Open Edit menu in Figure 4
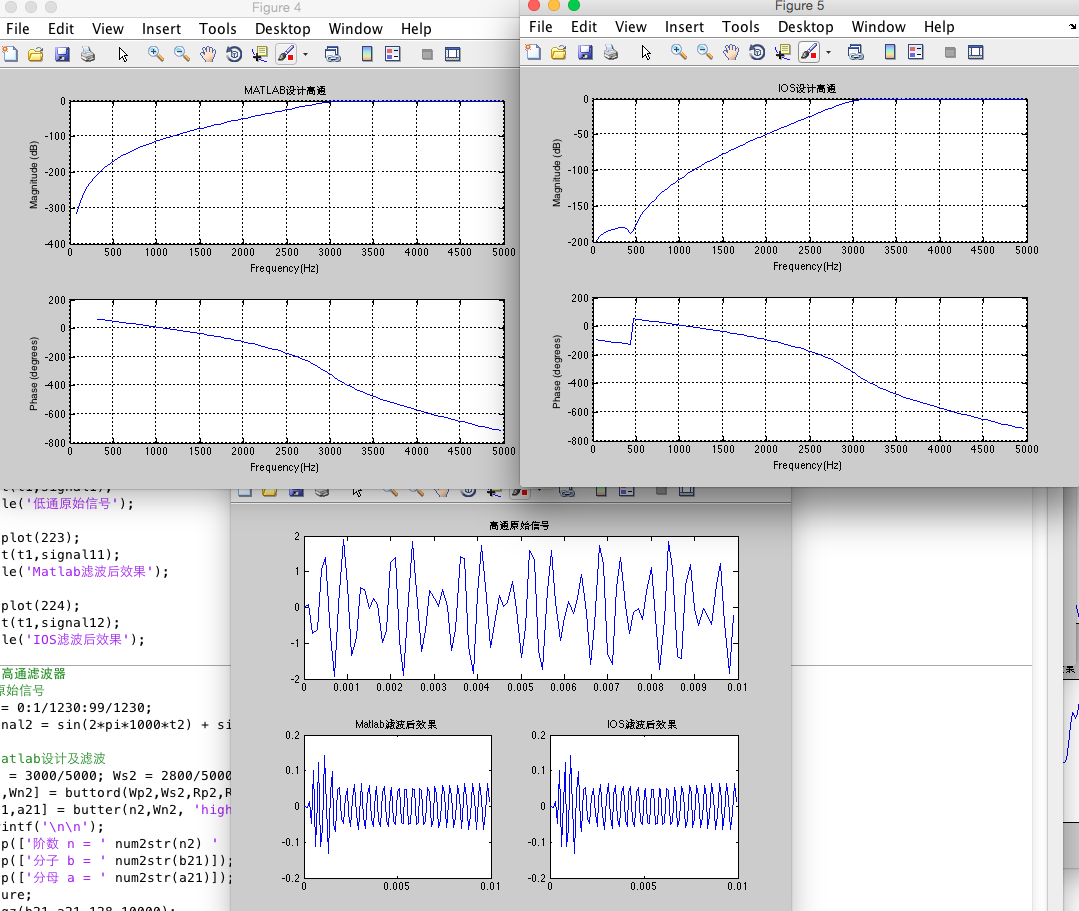 coord(61,29)
